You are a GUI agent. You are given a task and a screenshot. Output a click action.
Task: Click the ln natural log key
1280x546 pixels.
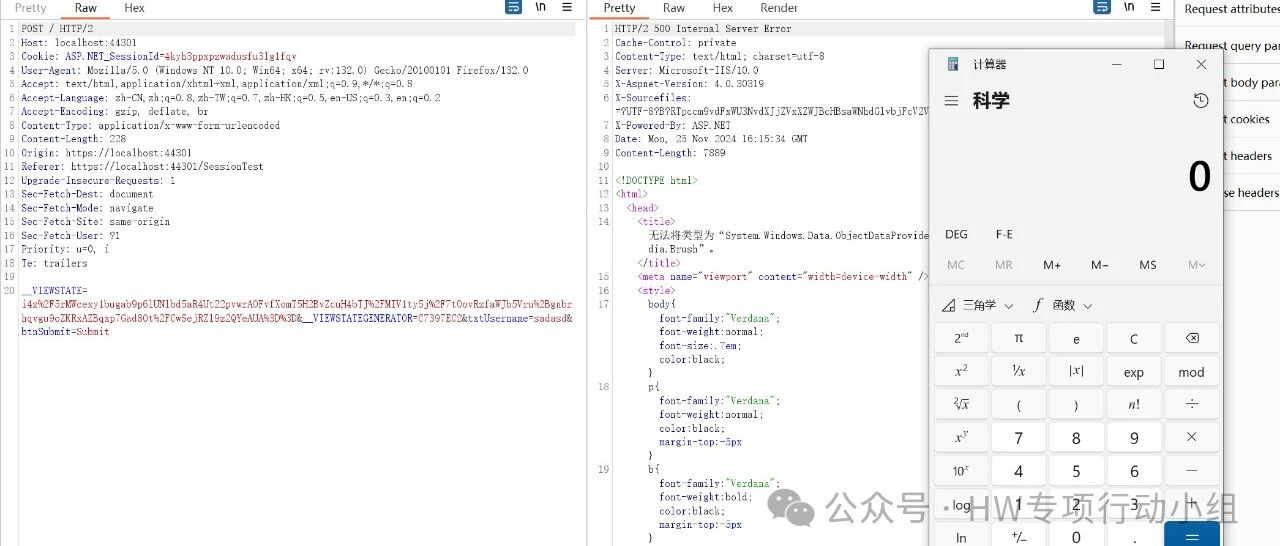[961, 537]
